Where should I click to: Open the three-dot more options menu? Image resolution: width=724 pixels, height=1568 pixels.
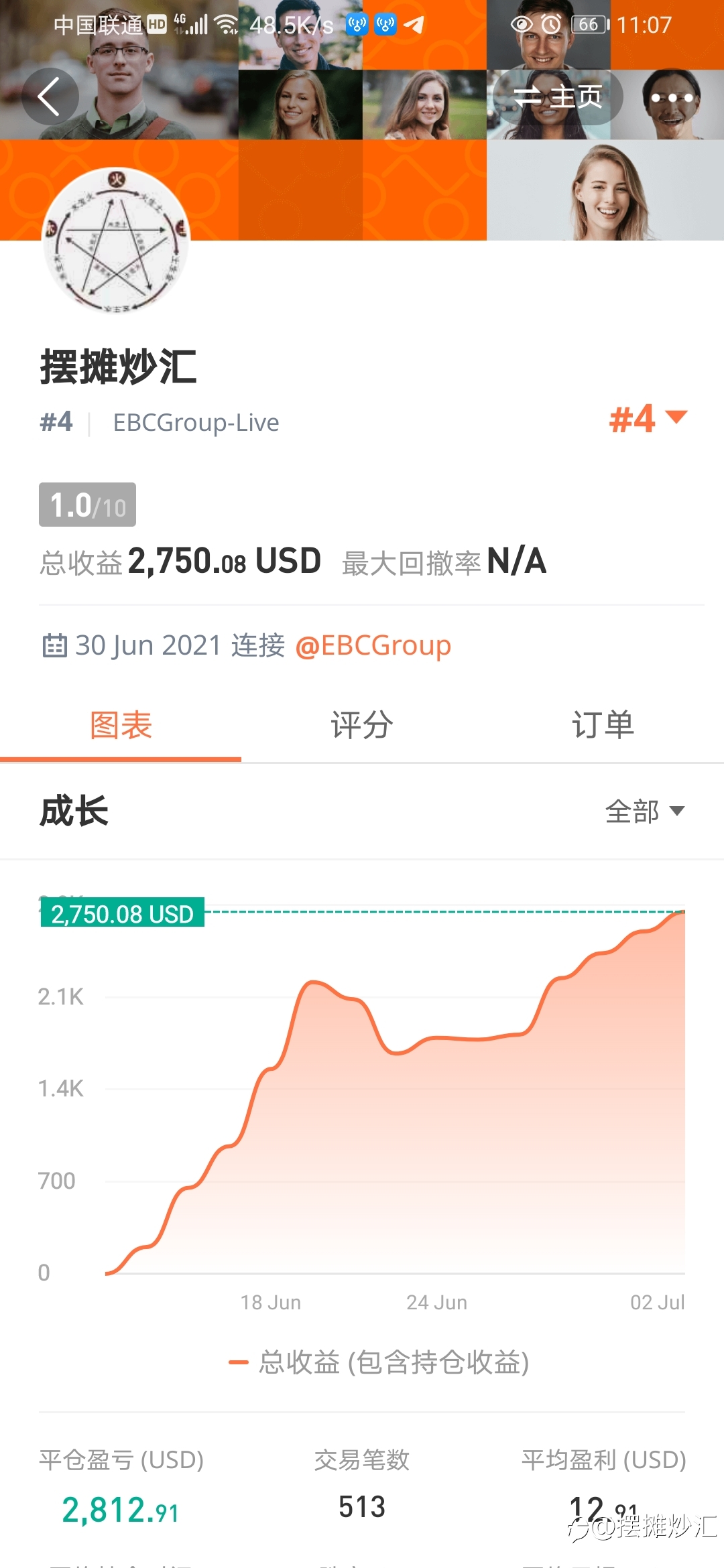click(x=672, y=98)
